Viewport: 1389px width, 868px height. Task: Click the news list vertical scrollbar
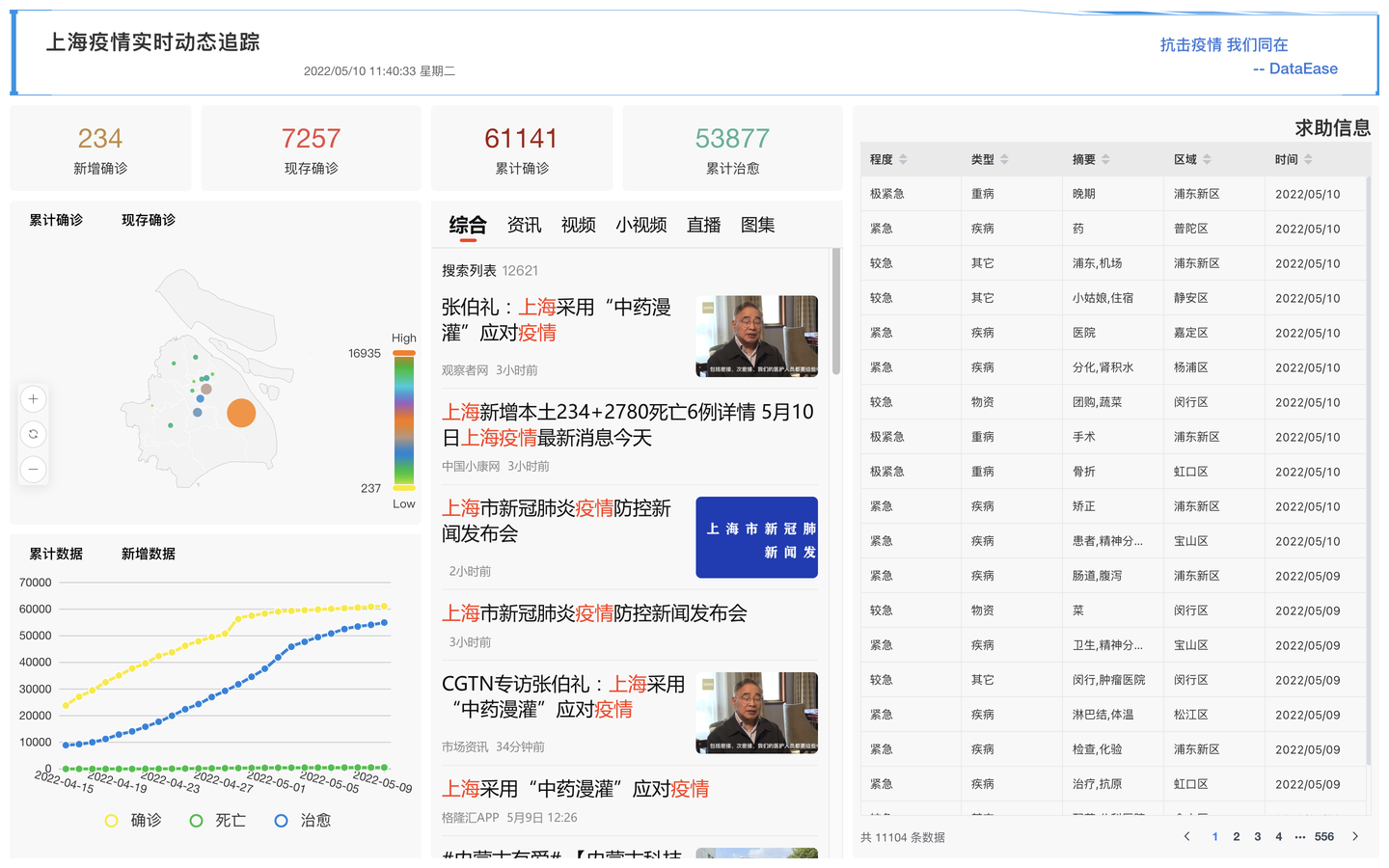point(835,311)
